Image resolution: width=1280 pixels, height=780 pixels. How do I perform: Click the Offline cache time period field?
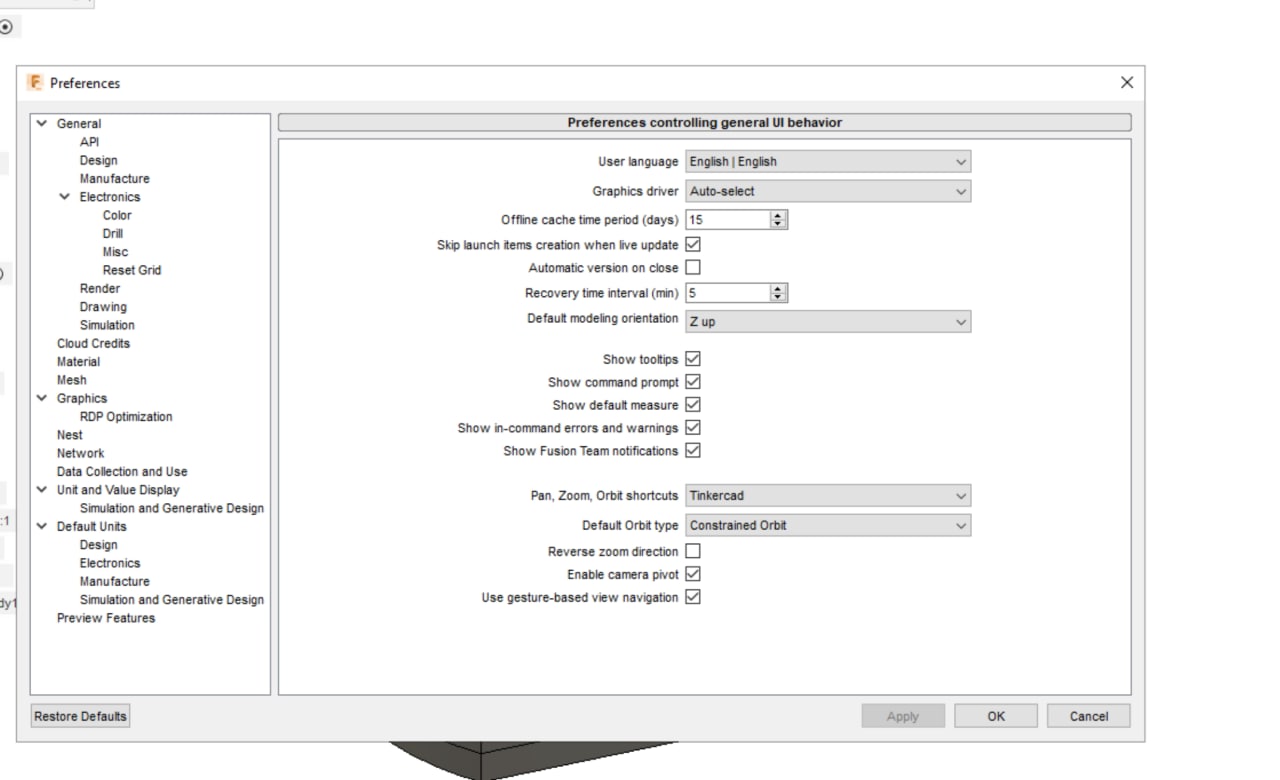tap(728, 219)
